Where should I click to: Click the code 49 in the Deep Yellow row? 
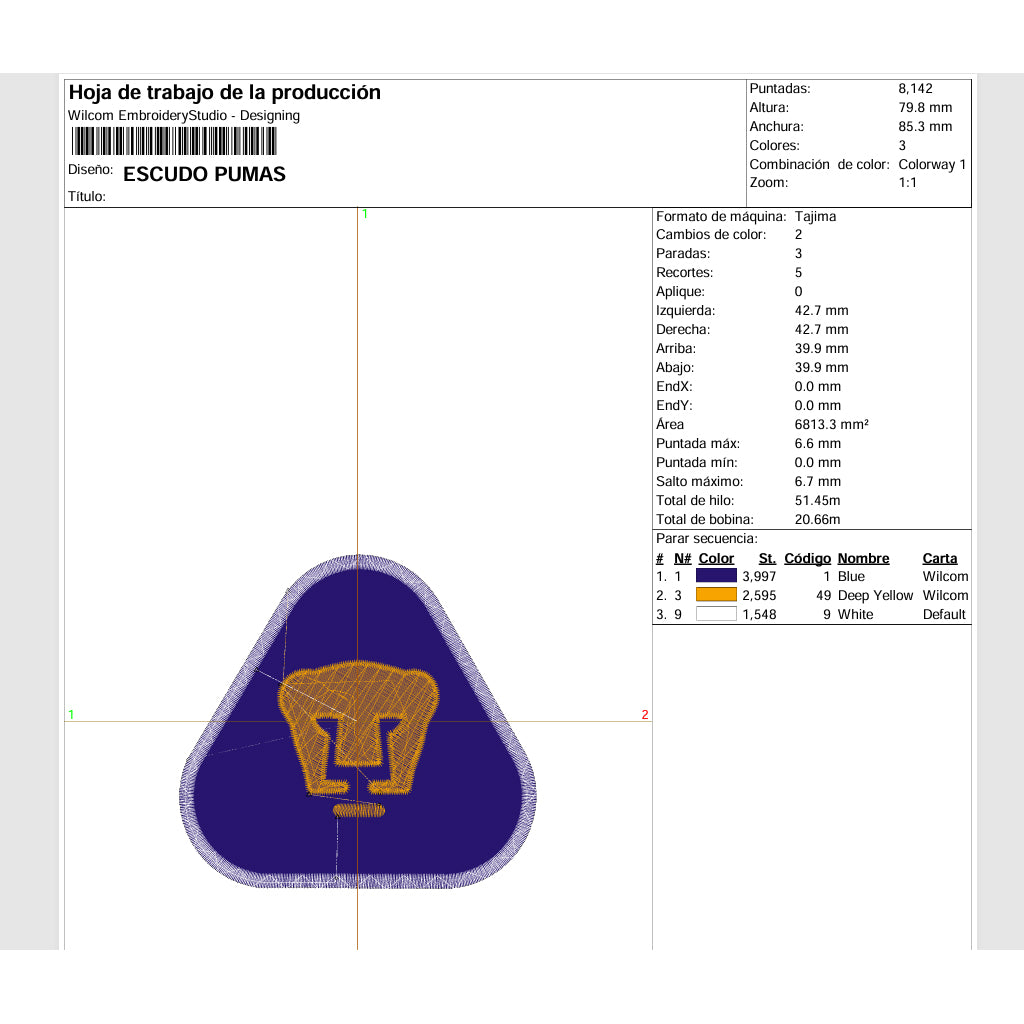(x=823, y=595)
